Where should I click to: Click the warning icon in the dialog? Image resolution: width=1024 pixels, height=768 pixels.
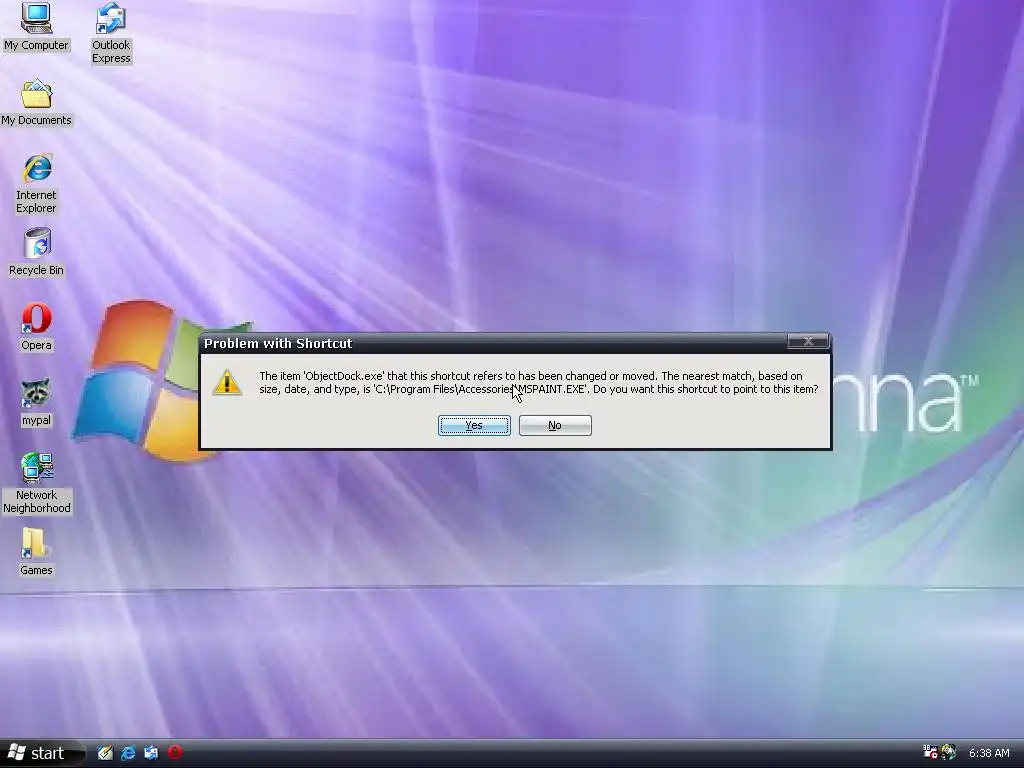click(x=227, y=382)
